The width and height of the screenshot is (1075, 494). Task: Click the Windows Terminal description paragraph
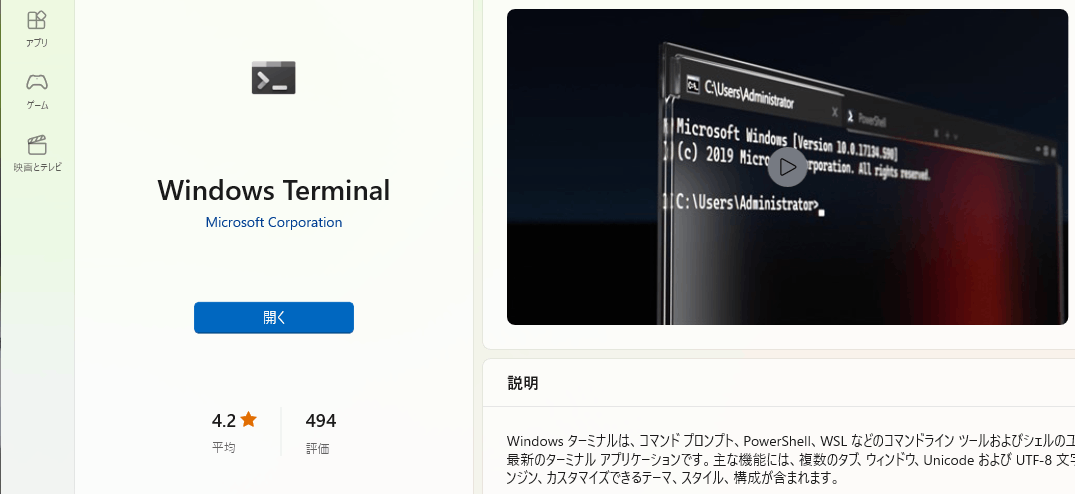(790, 458)
